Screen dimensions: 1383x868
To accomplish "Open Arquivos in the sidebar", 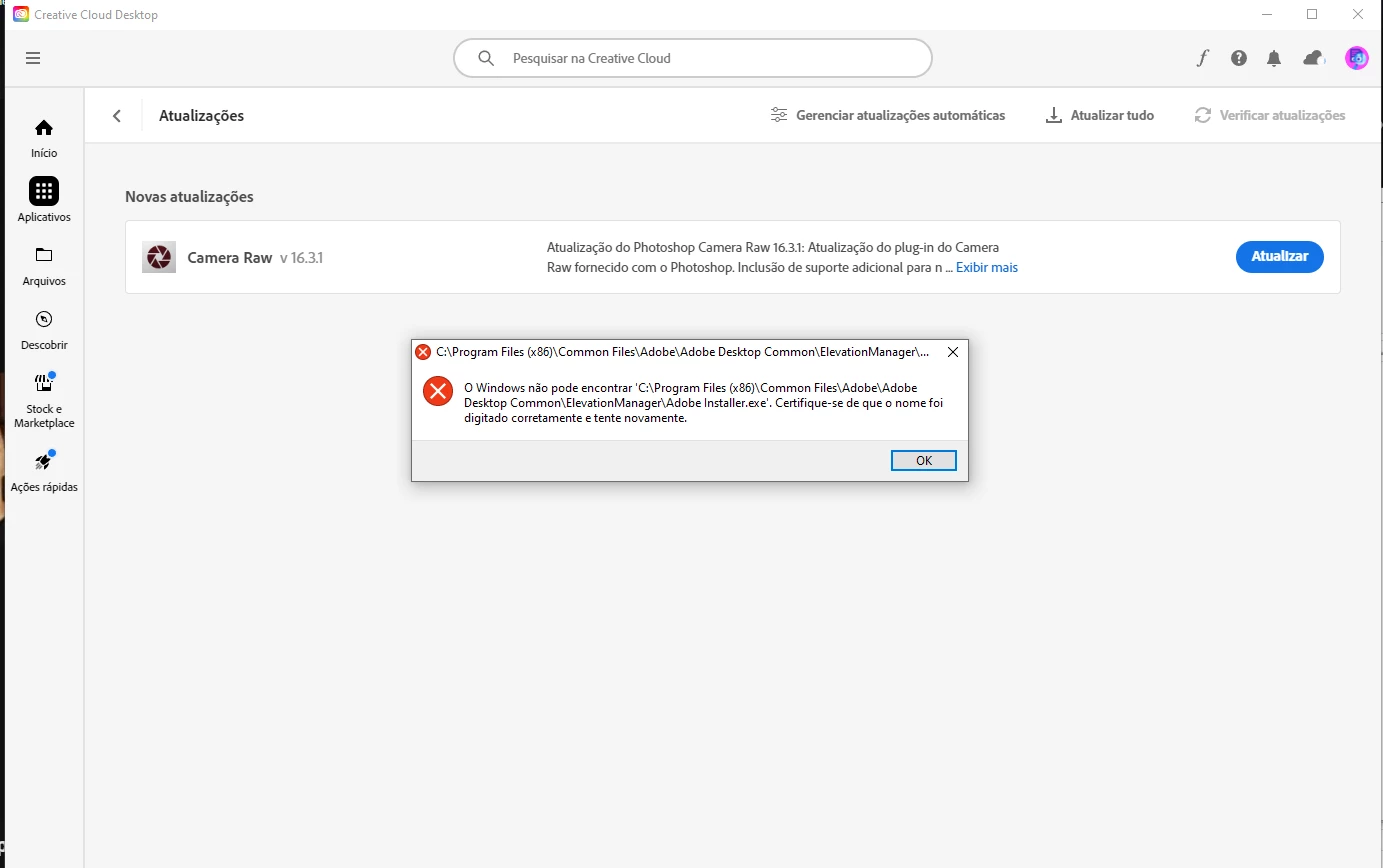I will click(44, 266).
